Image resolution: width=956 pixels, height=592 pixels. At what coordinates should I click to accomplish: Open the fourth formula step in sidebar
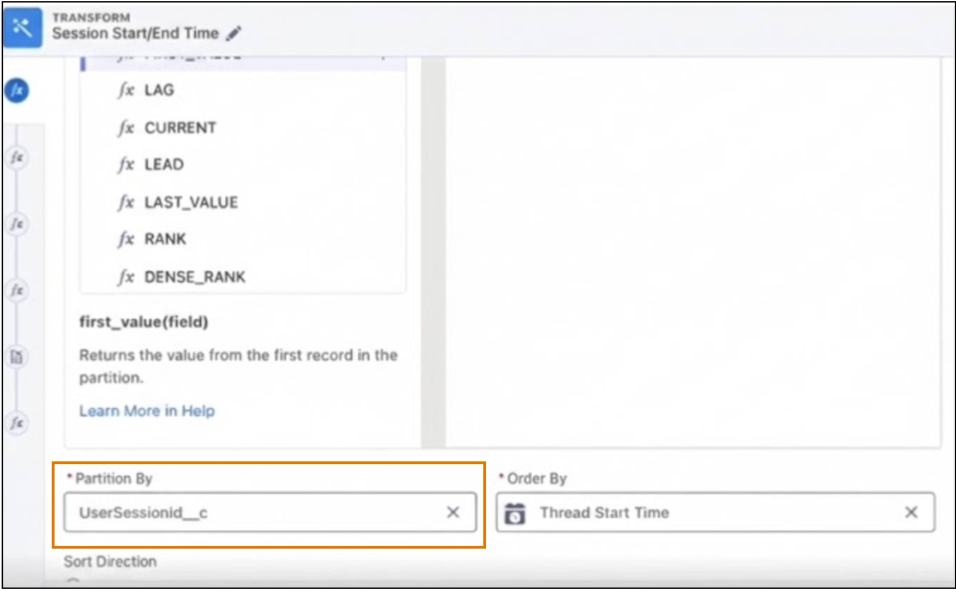tap(17, 290)
